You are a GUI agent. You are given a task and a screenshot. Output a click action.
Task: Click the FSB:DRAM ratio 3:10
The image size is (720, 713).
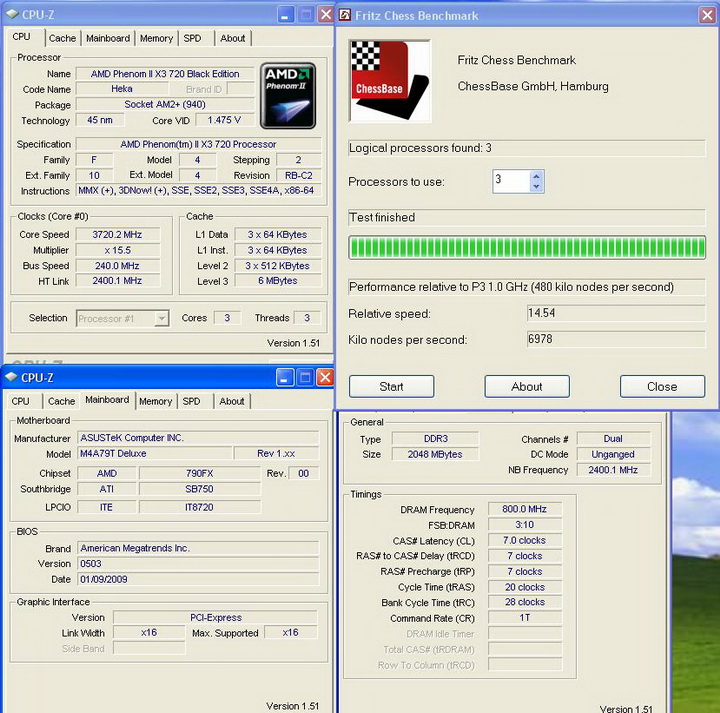(524, 525)
